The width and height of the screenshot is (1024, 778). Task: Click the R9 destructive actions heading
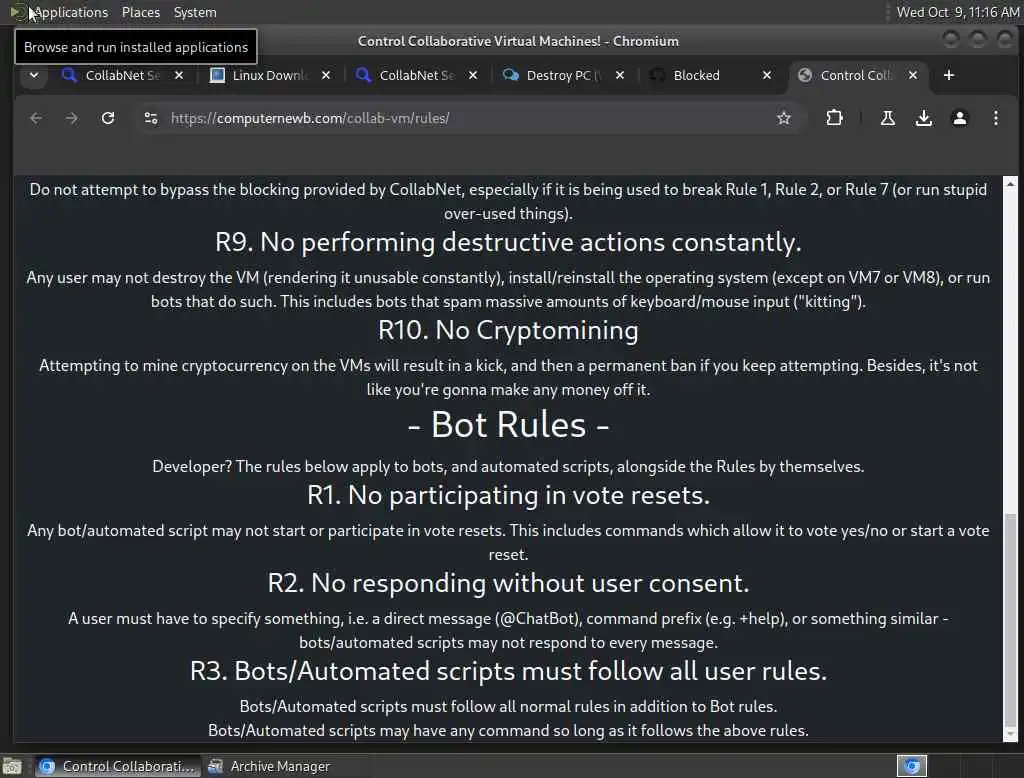coord(508,242)
